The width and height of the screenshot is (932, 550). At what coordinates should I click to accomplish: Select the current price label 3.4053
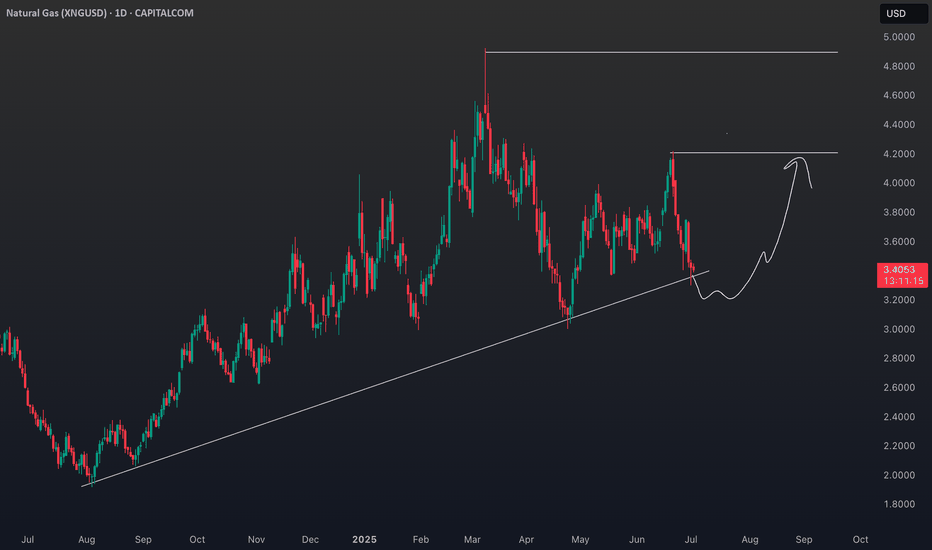click(x=899, y=269)
